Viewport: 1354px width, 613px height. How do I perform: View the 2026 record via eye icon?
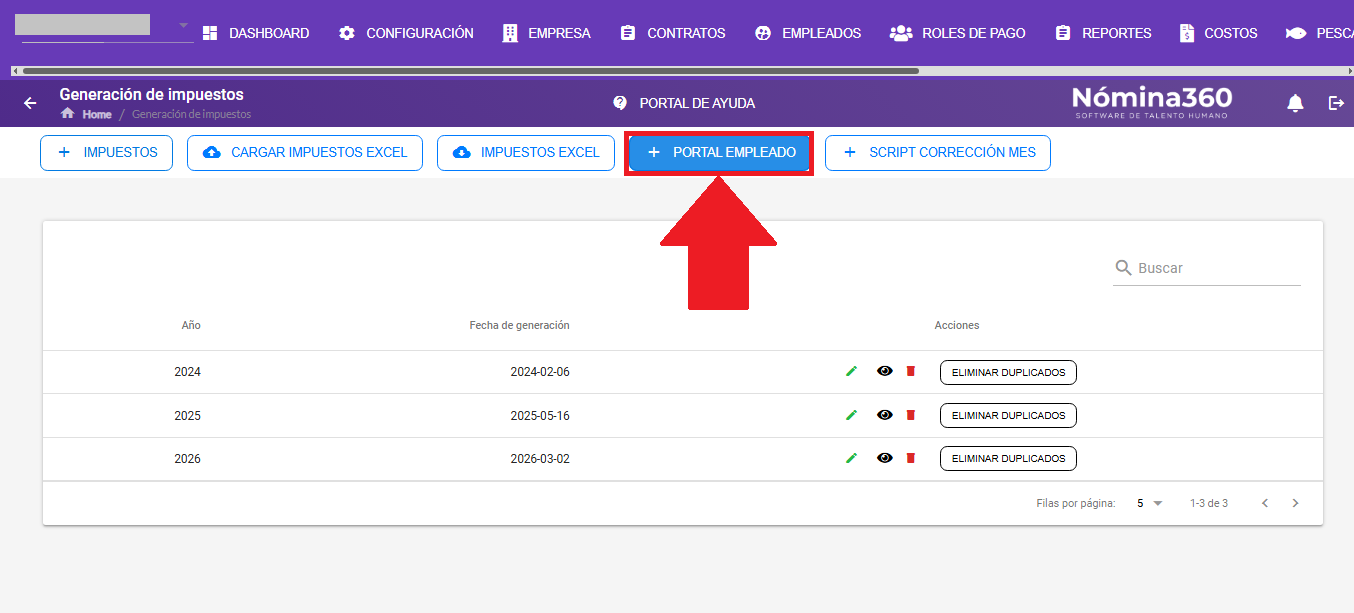884,458
